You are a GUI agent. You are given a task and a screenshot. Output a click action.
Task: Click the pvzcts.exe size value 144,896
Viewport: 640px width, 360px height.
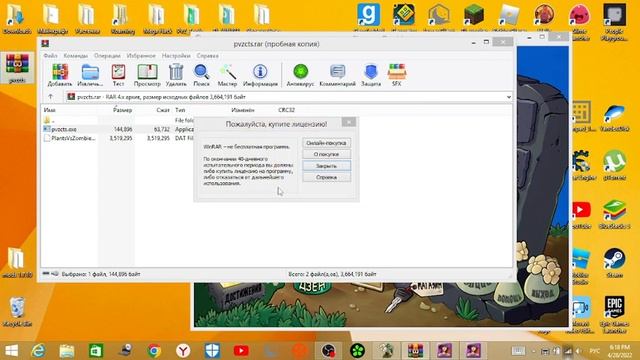point(123,129)
